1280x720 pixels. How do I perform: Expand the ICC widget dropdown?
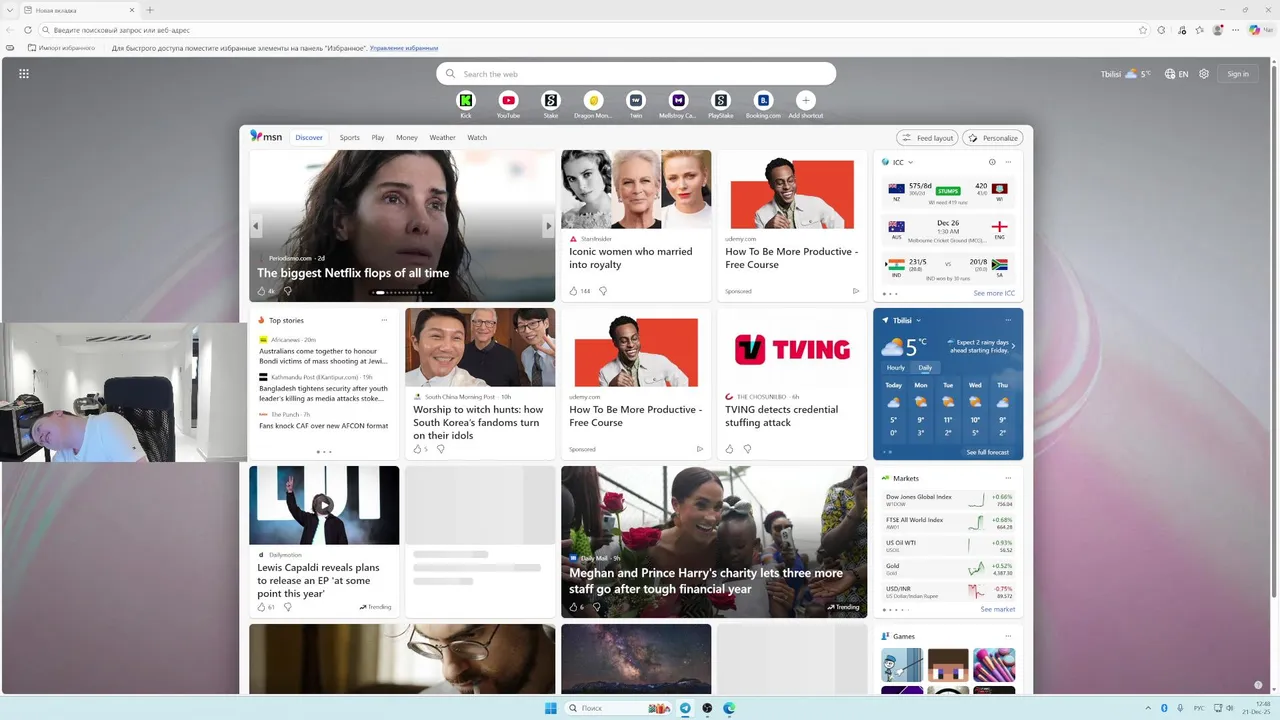pyautogui.click(x=910, y=162)
